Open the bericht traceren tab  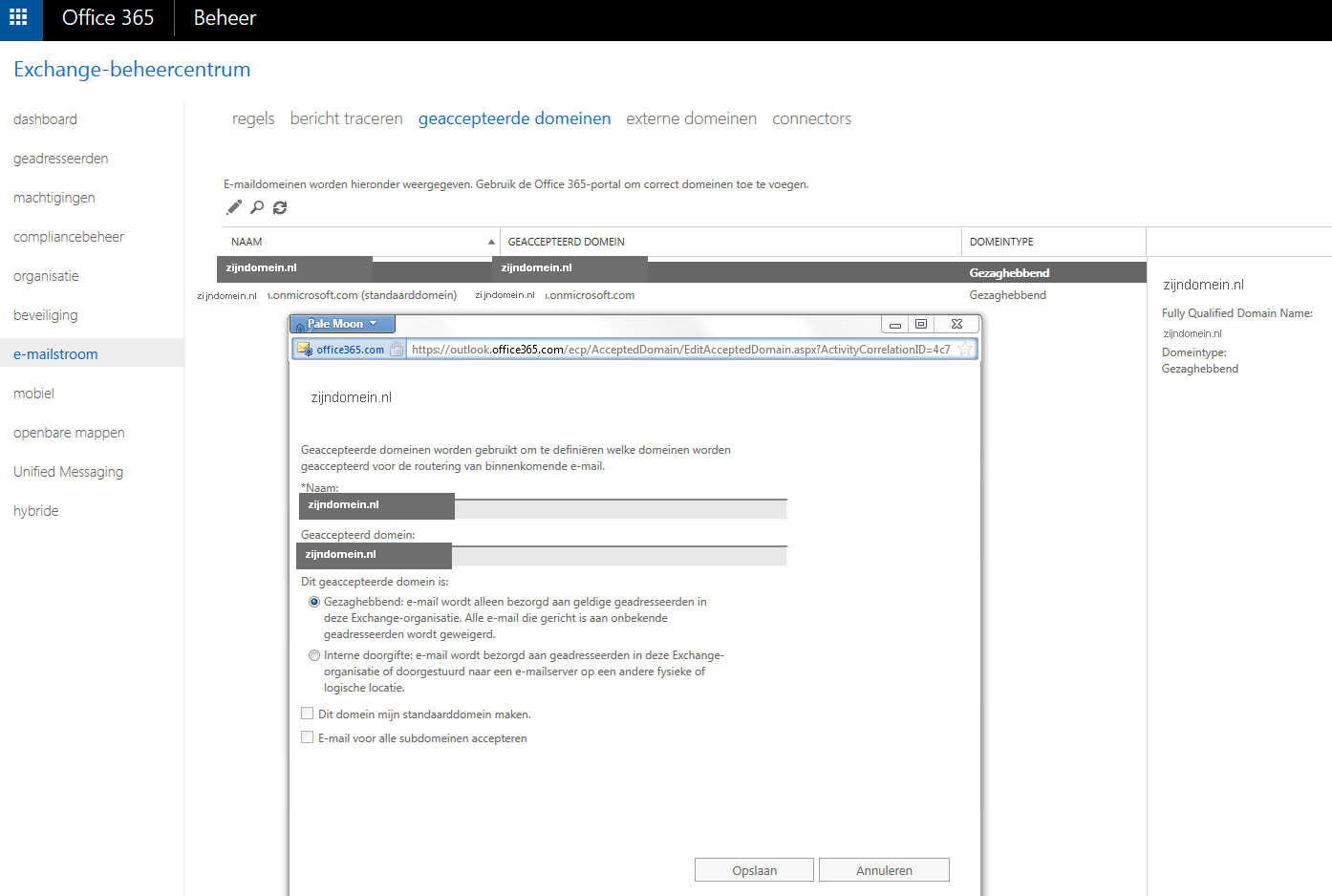347,118
